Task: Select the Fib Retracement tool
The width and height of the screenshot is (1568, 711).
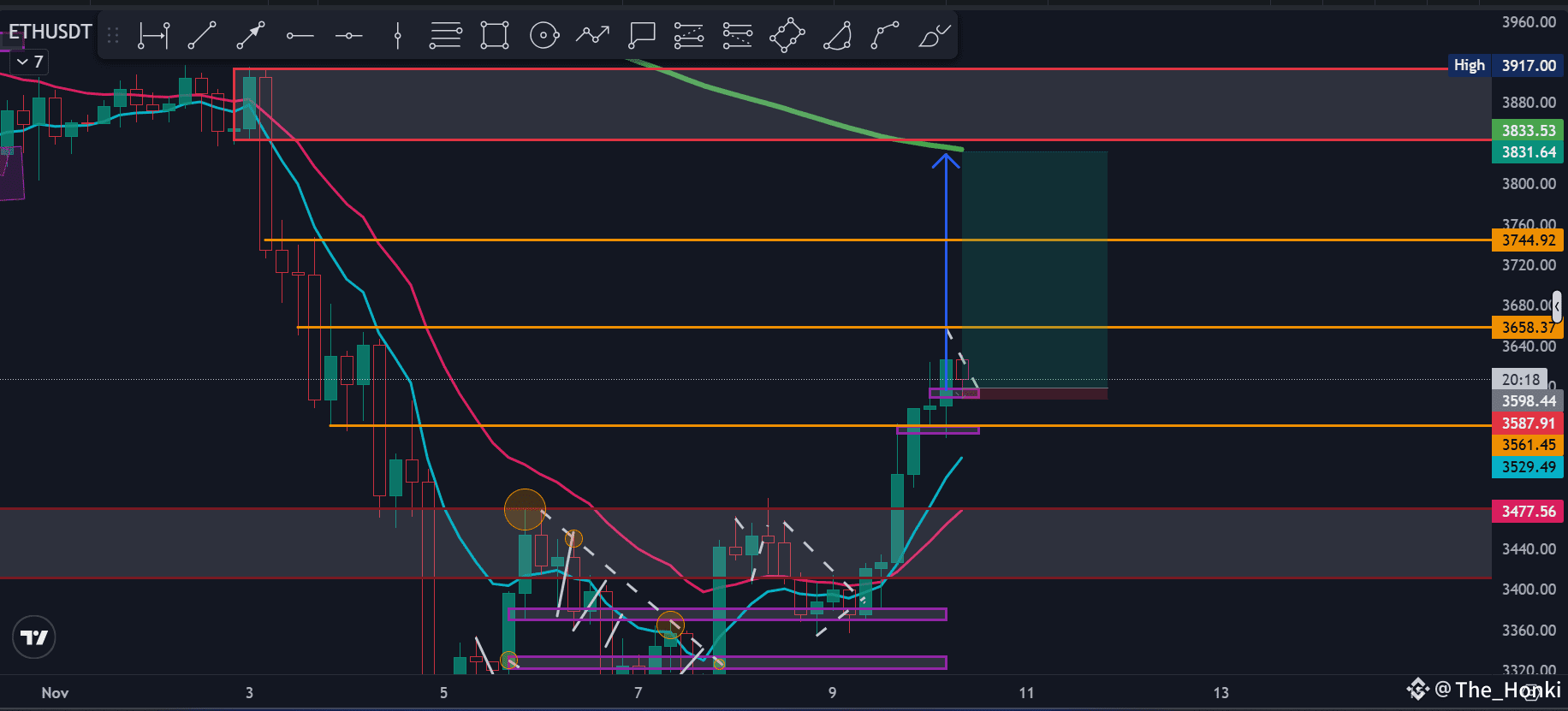Action: point(446,36)
